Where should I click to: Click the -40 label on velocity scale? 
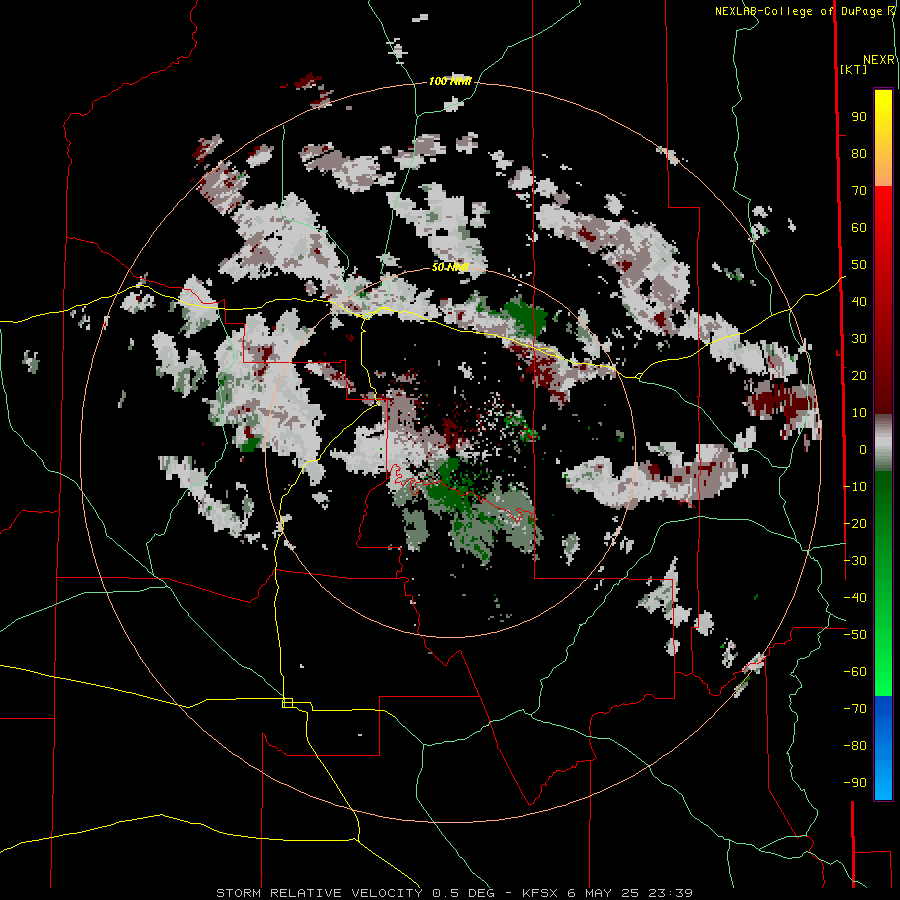(855, 598)
